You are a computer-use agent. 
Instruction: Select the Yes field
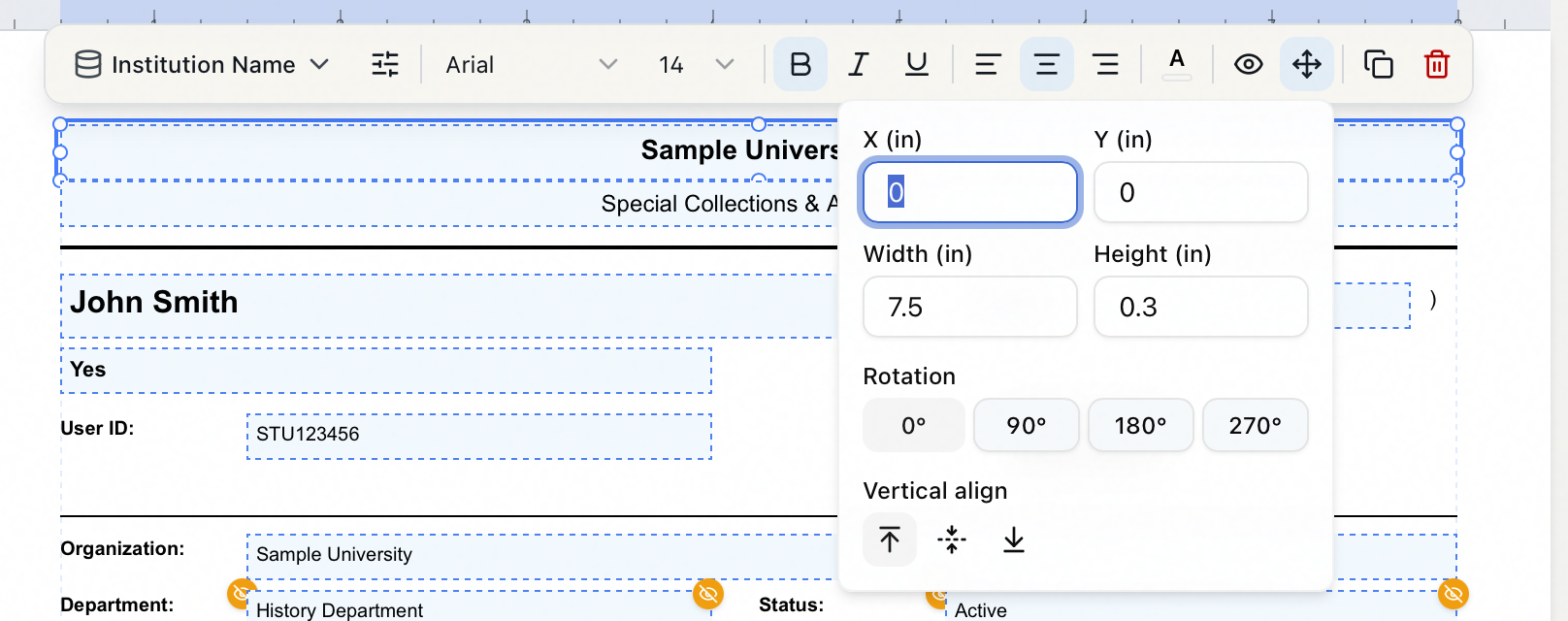tap(386, 371)
